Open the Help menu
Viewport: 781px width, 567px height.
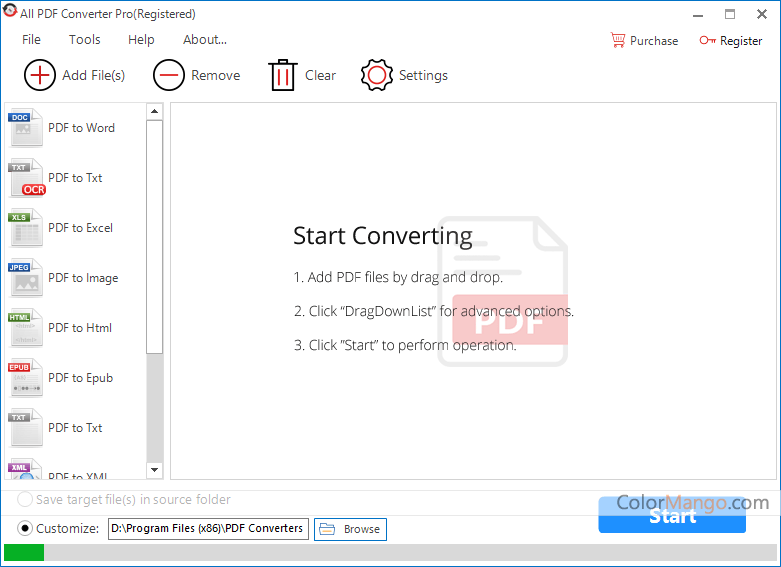point(141,39)
